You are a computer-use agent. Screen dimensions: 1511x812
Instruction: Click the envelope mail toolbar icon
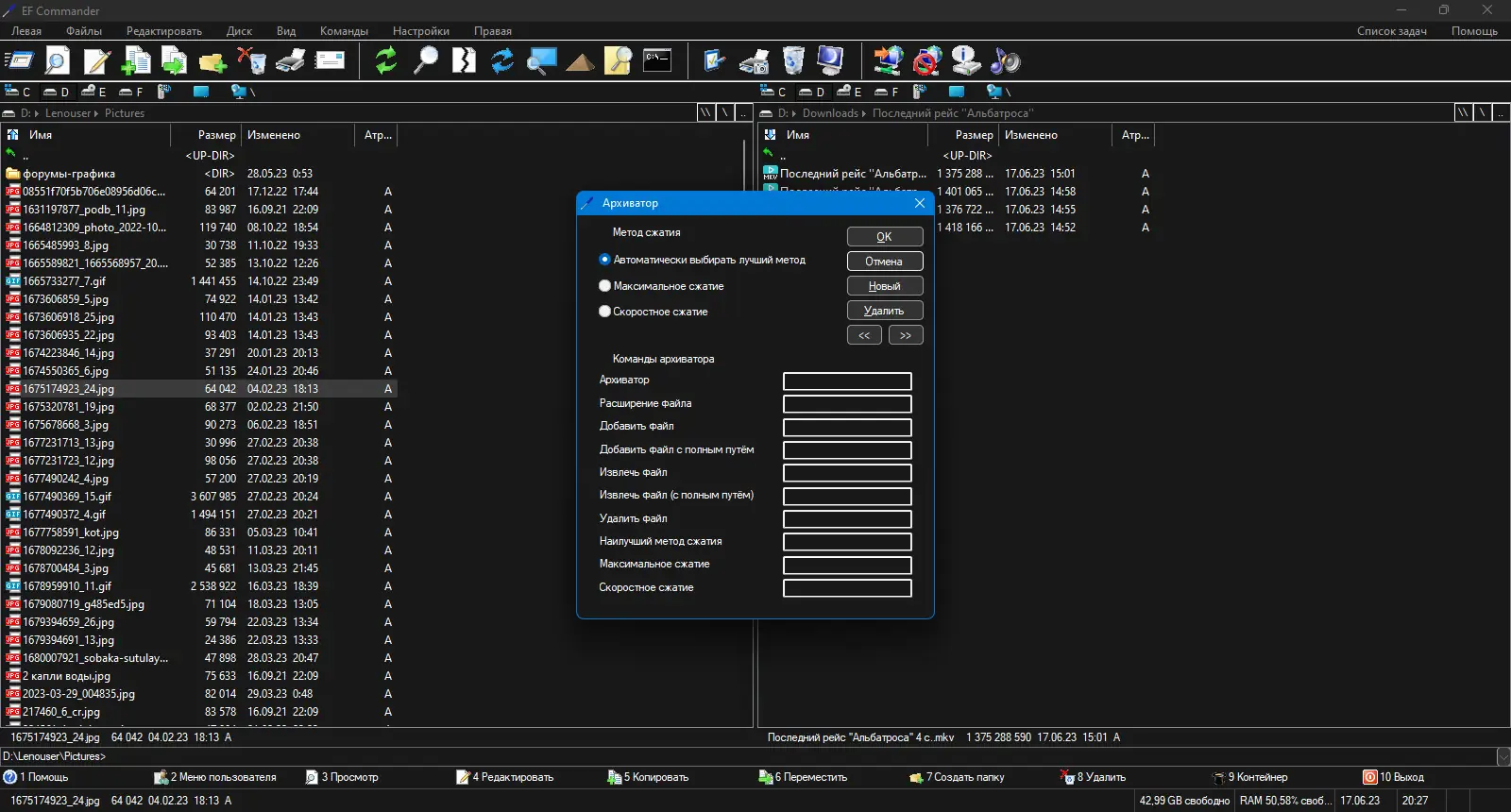click(330, 61)
